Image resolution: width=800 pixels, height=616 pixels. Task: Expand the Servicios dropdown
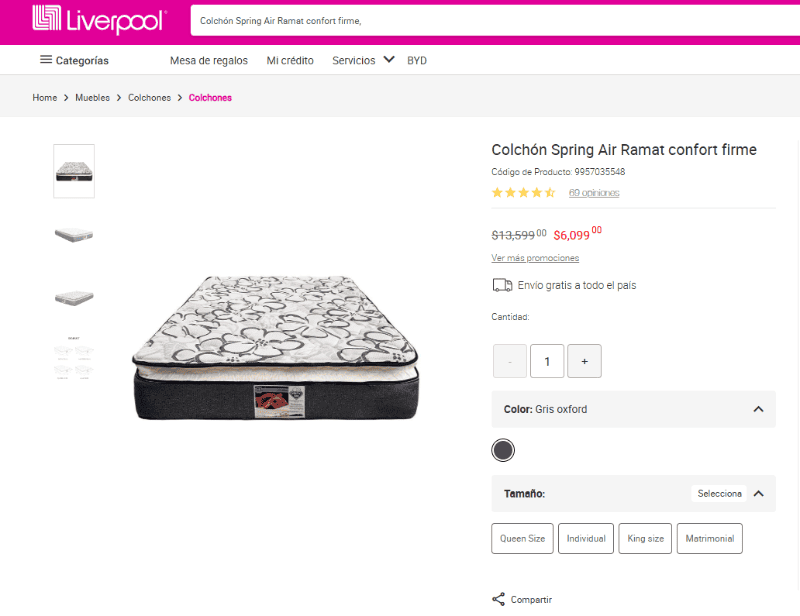tap(389, 60)
